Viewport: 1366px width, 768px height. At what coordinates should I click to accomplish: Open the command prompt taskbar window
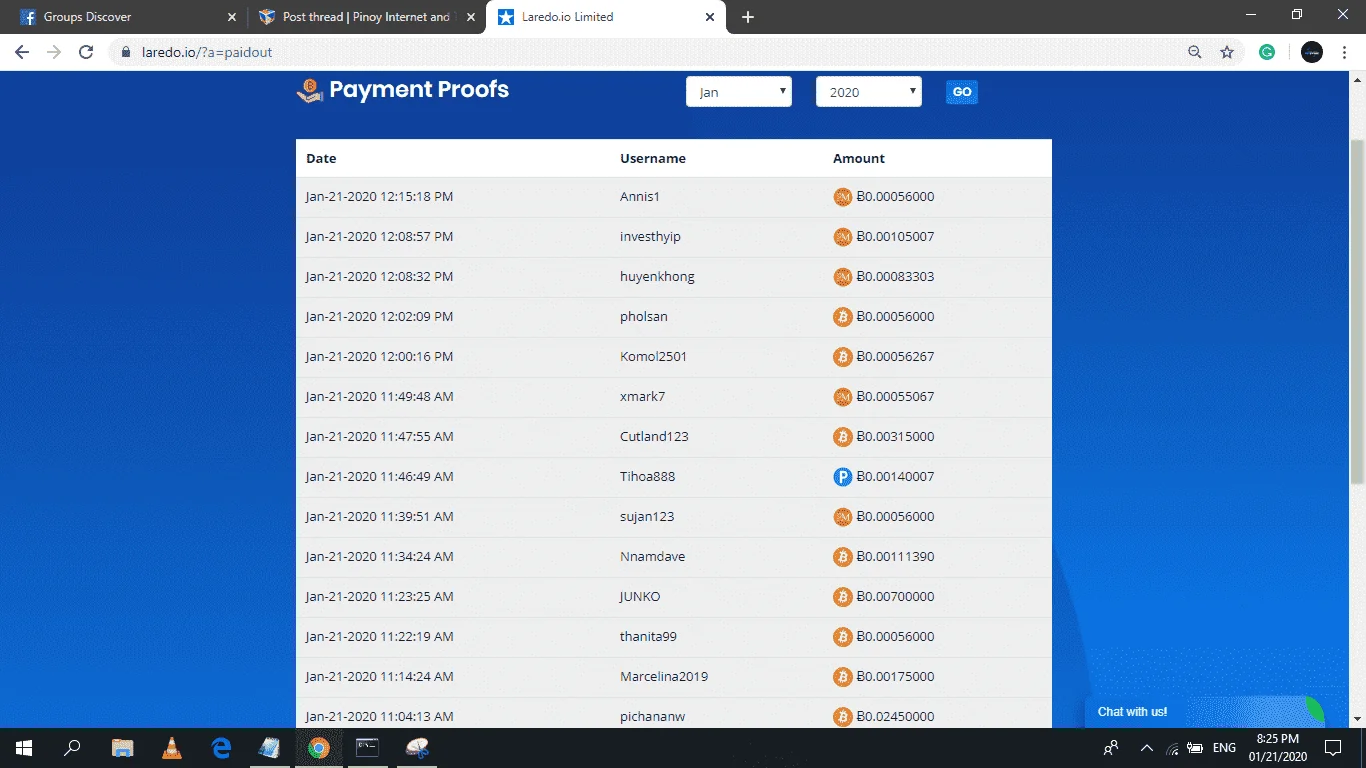tap(368, 747)
